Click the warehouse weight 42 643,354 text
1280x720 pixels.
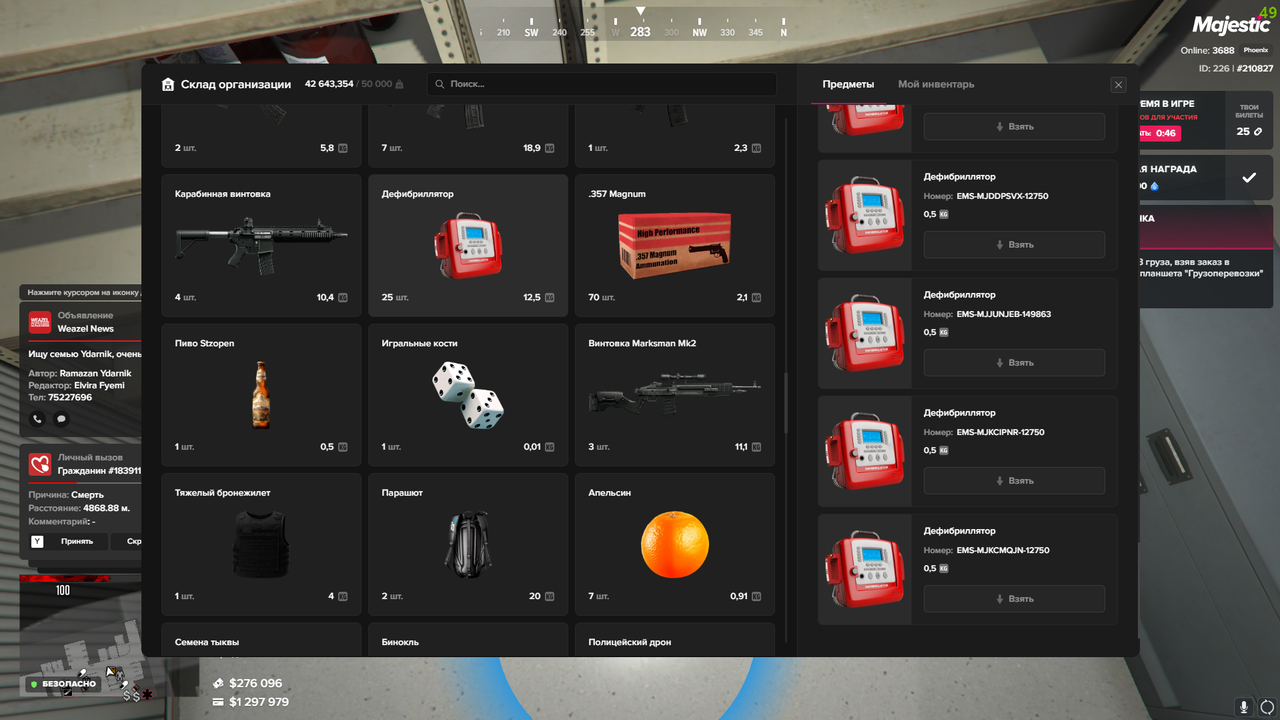tap(329, 85)
